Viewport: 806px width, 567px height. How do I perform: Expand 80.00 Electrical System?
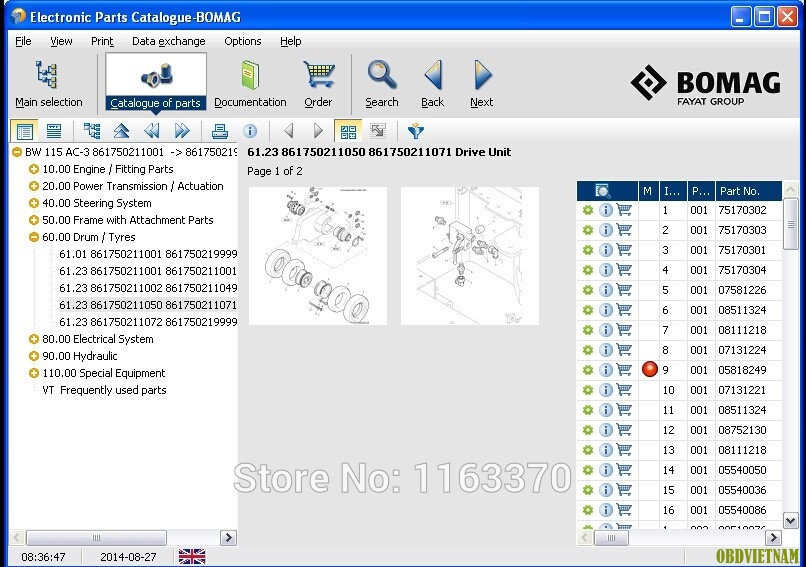click(x=34, y=339)
